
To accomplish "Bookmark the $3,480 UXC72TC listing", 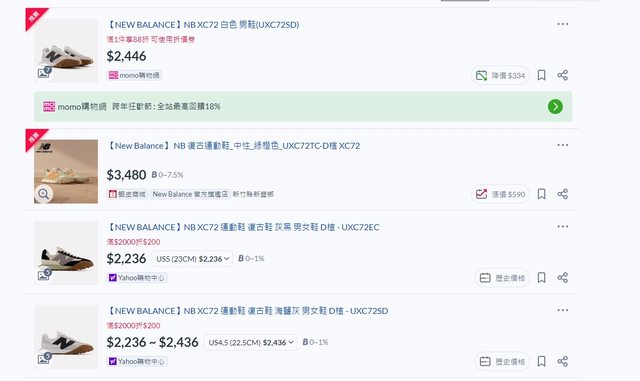I will pos(541,194).
